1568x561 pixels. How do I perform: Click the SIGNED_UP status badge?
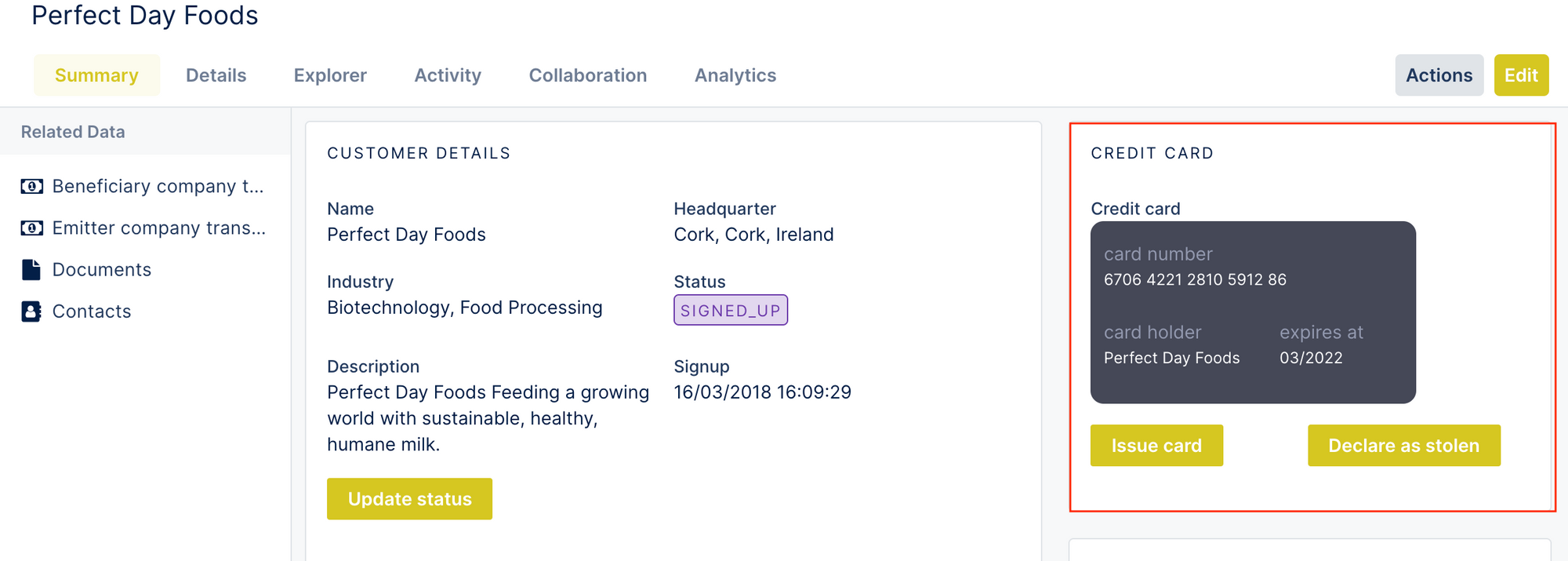(x=731, y=310)
